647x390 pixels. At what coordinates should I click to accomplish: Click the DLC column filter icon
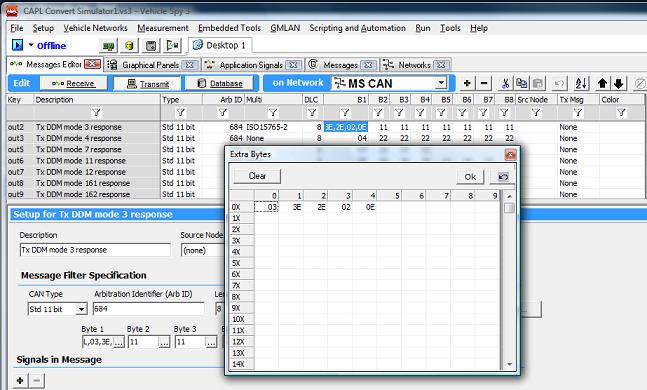tap(312, 112)
